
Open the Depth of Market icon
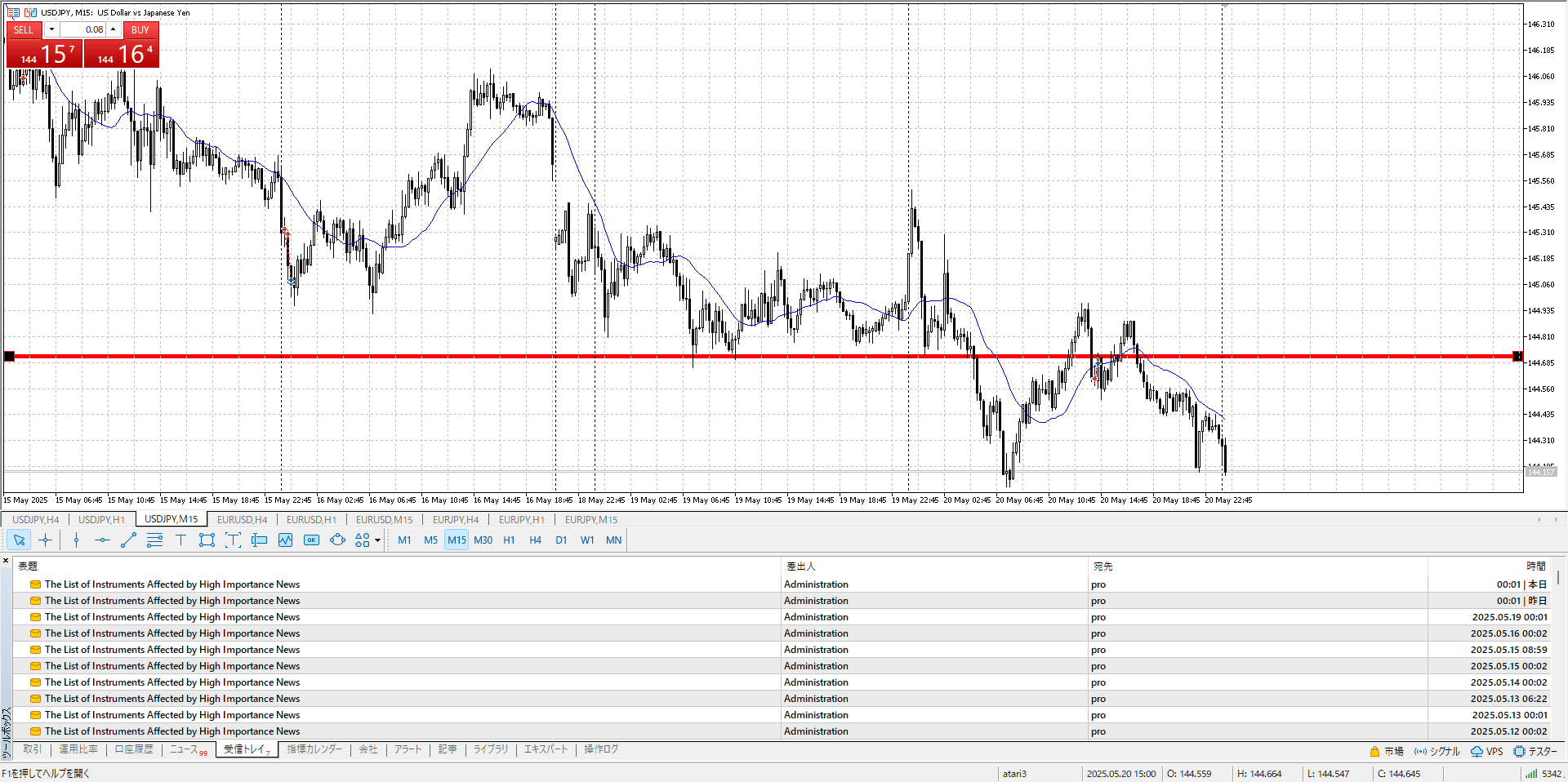pyautogui.click(x=13, y=12)
